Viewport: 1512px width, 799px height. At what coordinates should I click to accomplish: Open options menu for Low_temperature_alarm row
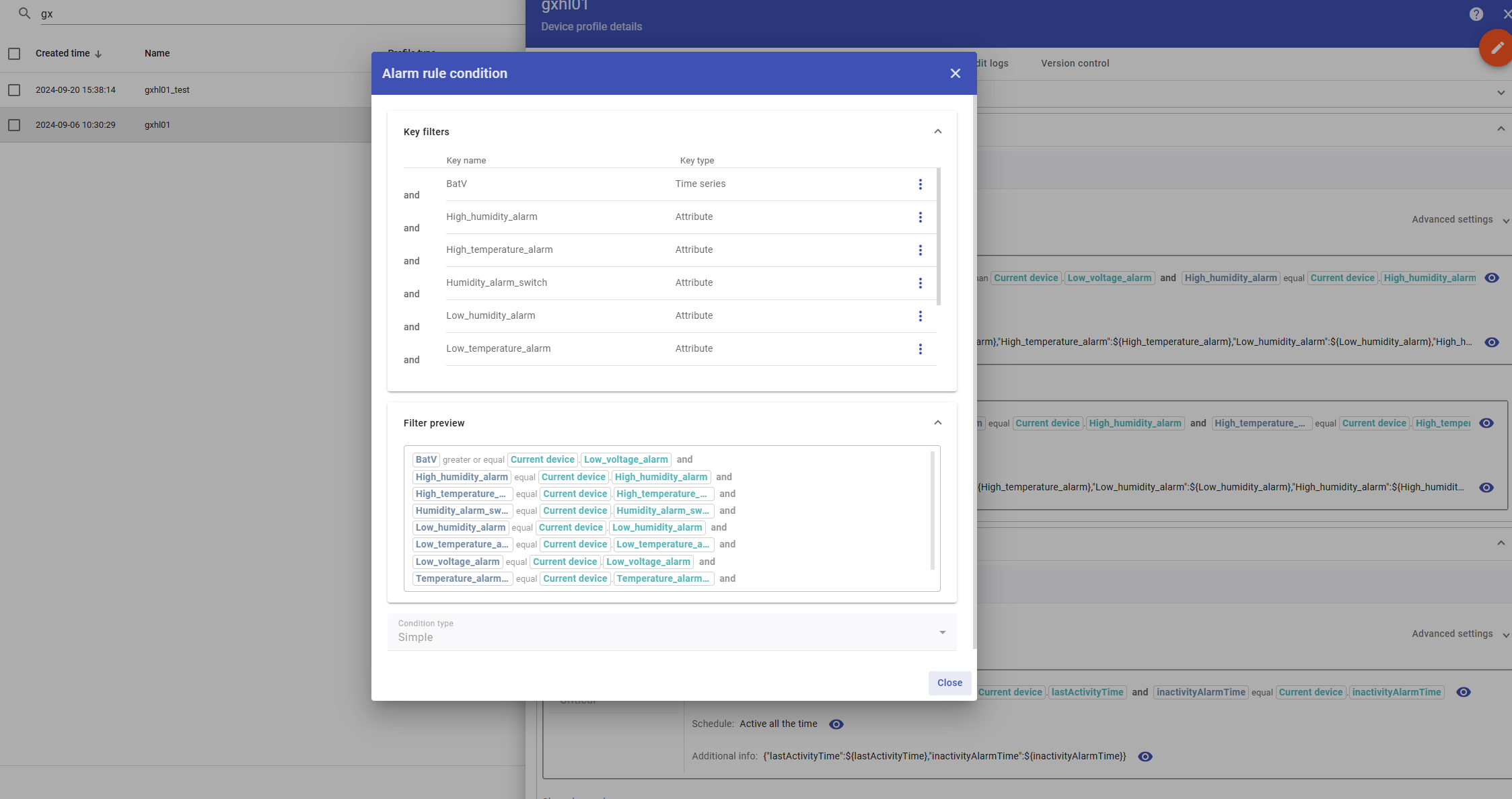[920, 349]
